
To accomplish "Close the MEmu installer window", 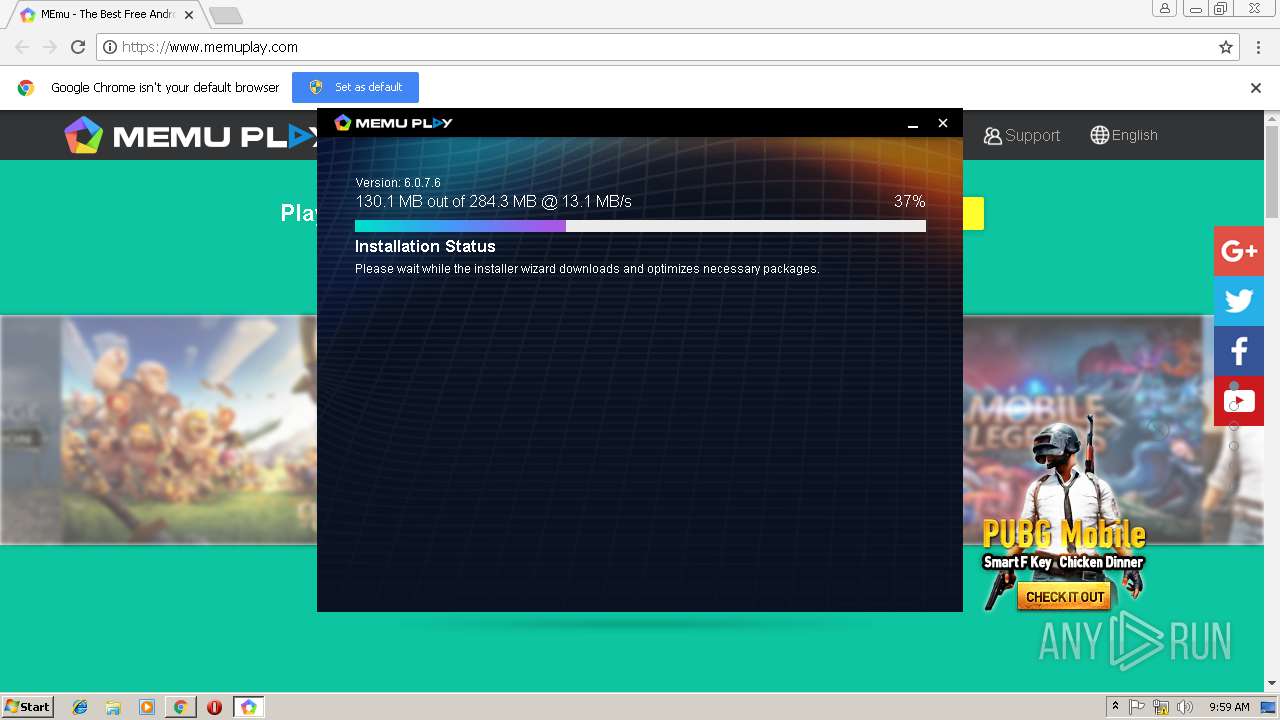I will pos(942,123).
